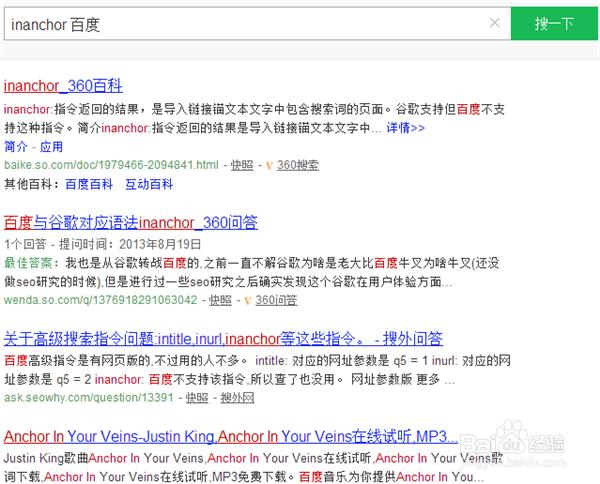600x484 pixels.
Task: Click the green 搜一下 search button
Action: point(554,23)
